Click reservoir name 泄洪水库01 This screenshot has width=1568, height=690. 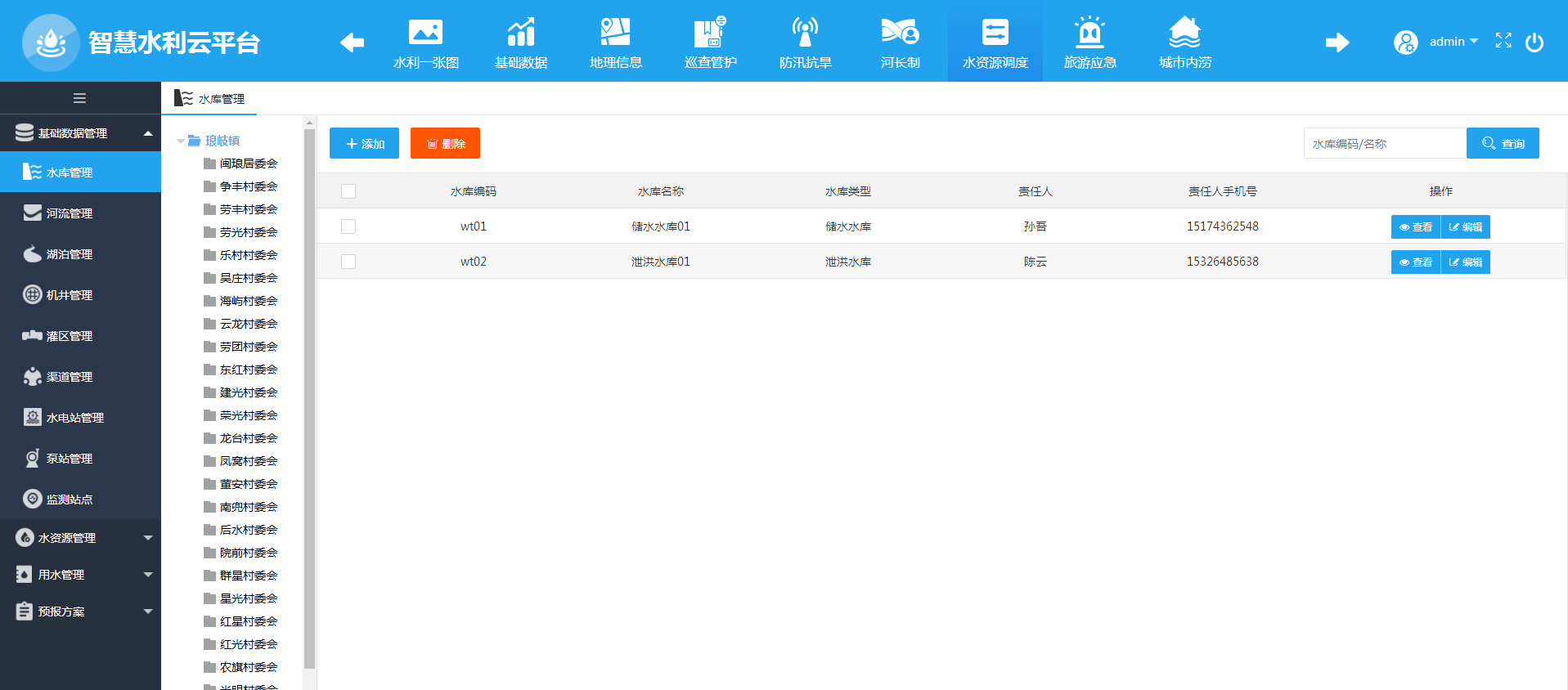(661, 262)
